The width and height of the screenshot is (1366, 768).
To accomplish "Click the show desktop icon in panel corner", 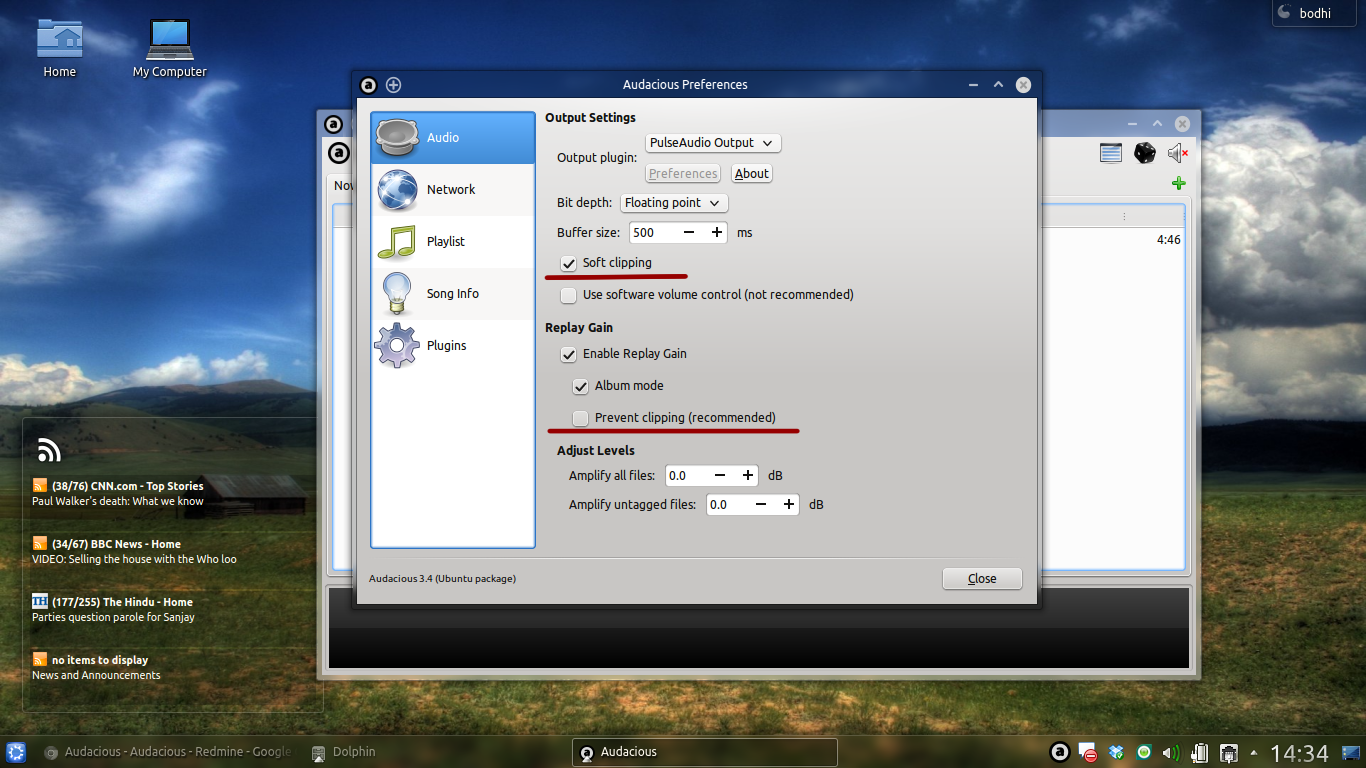I will pos(1350,752).
